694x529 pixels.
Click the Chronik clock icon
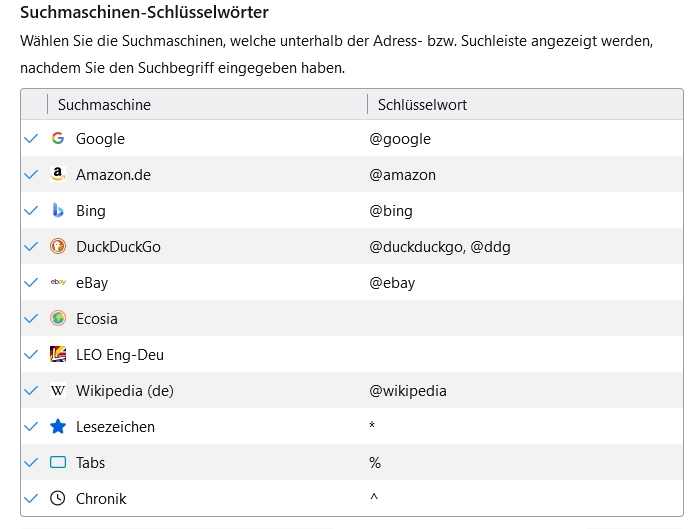(x=58, y=499)
